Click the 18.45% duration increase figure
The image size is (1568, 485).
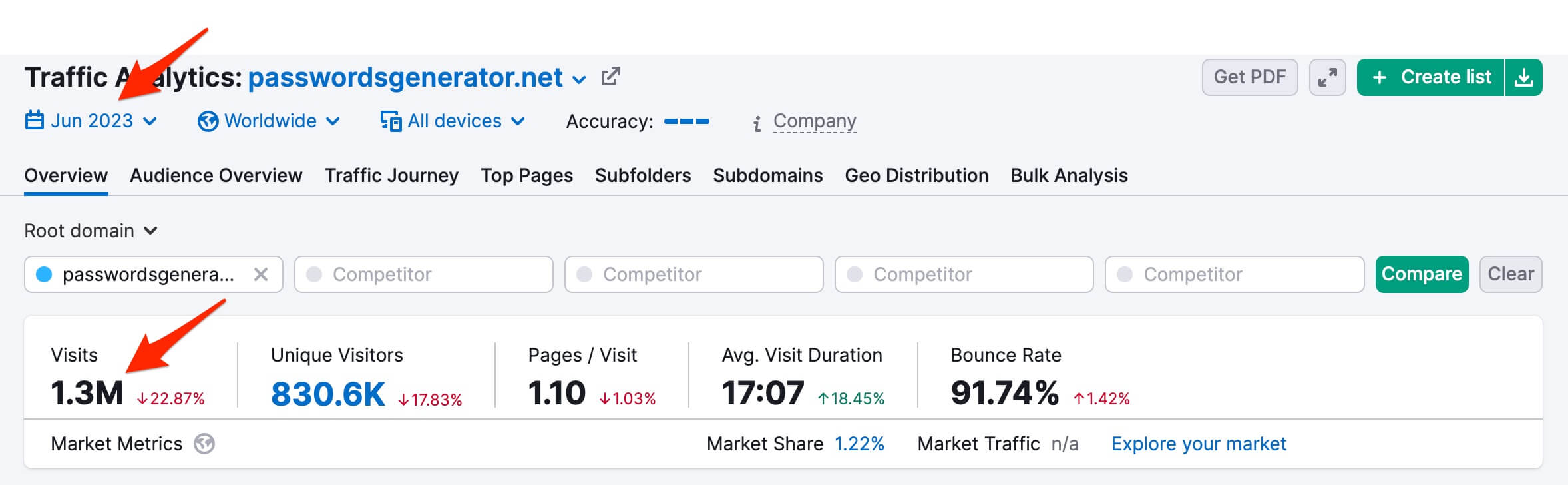click(x=851, y=398)
